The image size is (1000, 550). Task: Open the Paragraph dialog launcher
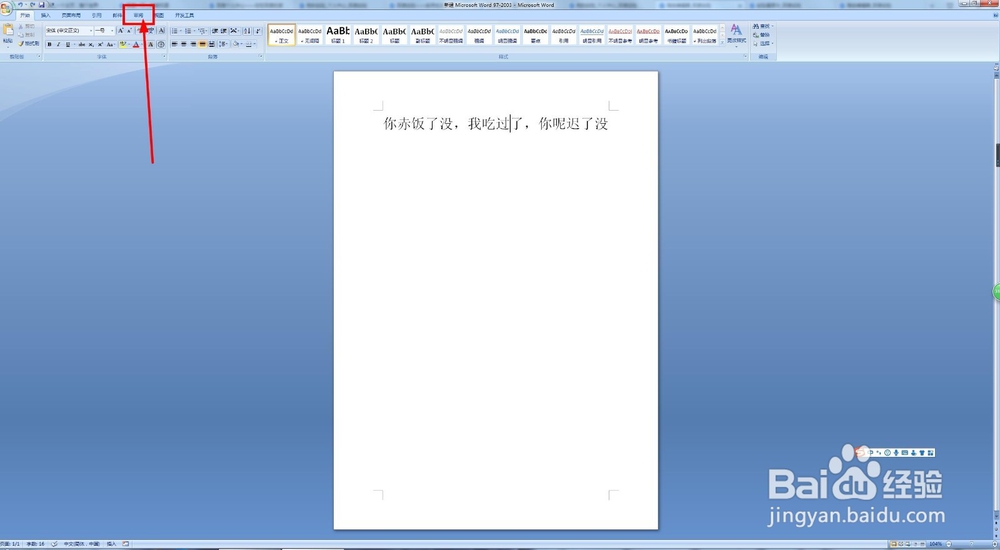[260, 56]
